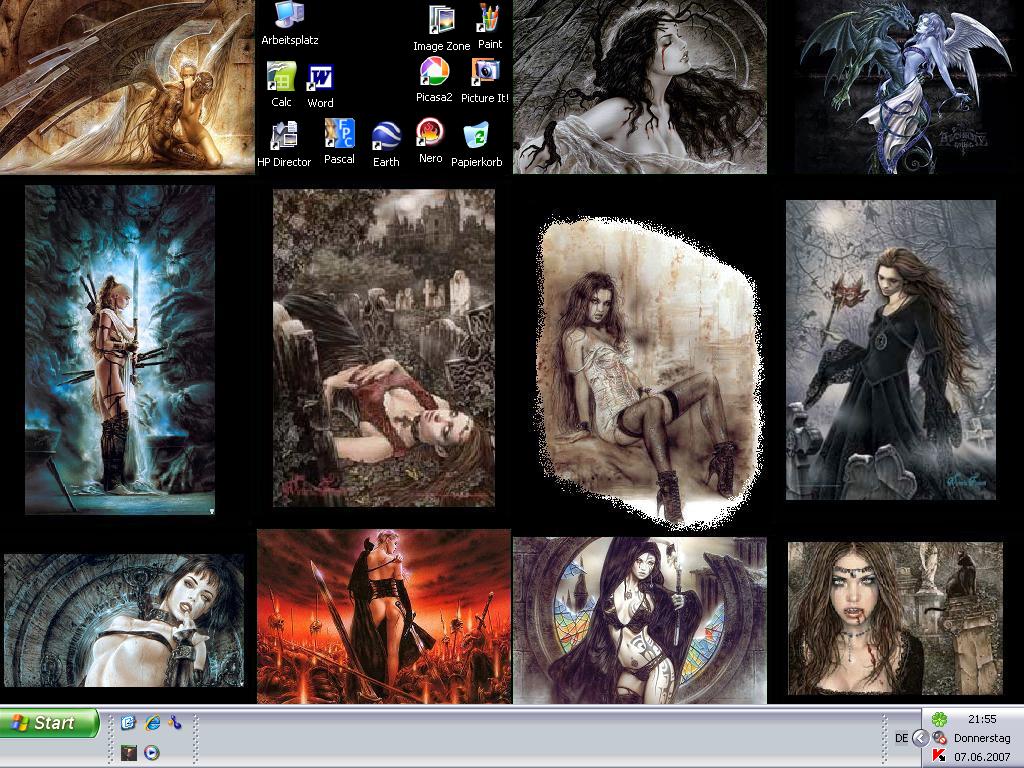
Task: Click the Kaspersky tray icon
Action: coord(938,756)
